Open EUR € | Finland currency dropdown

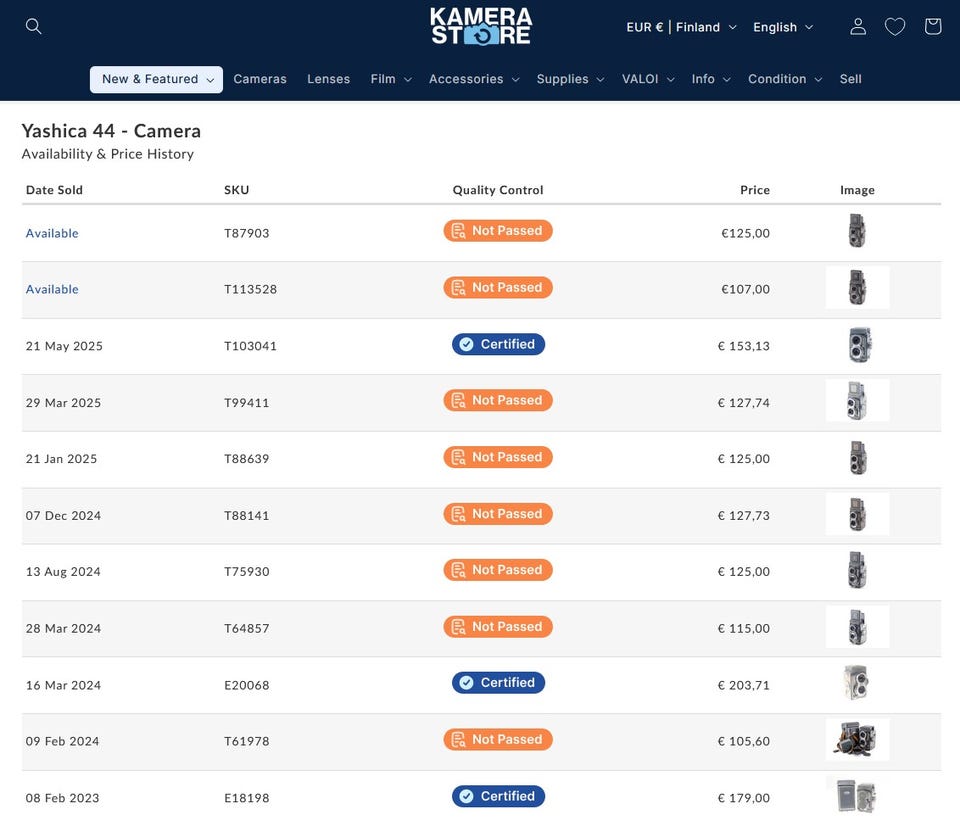(681, 27)
